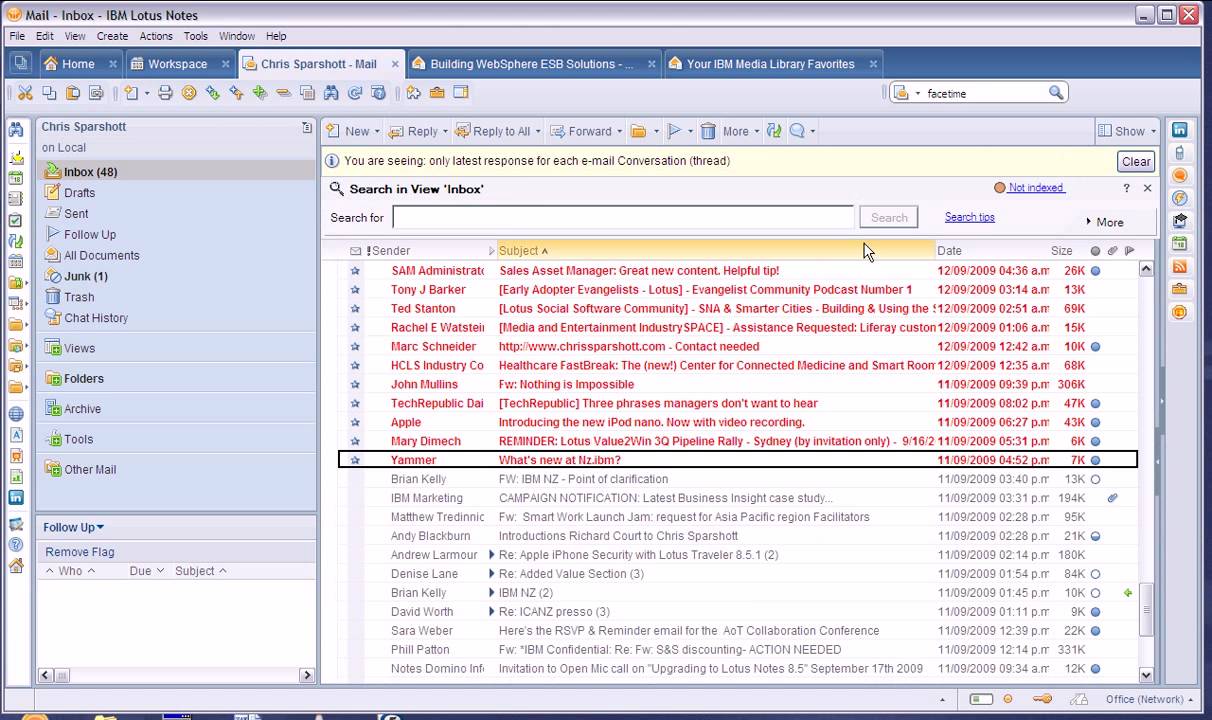
Task: Open the Yammer What's new at Nz.ibm message
Action: [x=738, y=460]
